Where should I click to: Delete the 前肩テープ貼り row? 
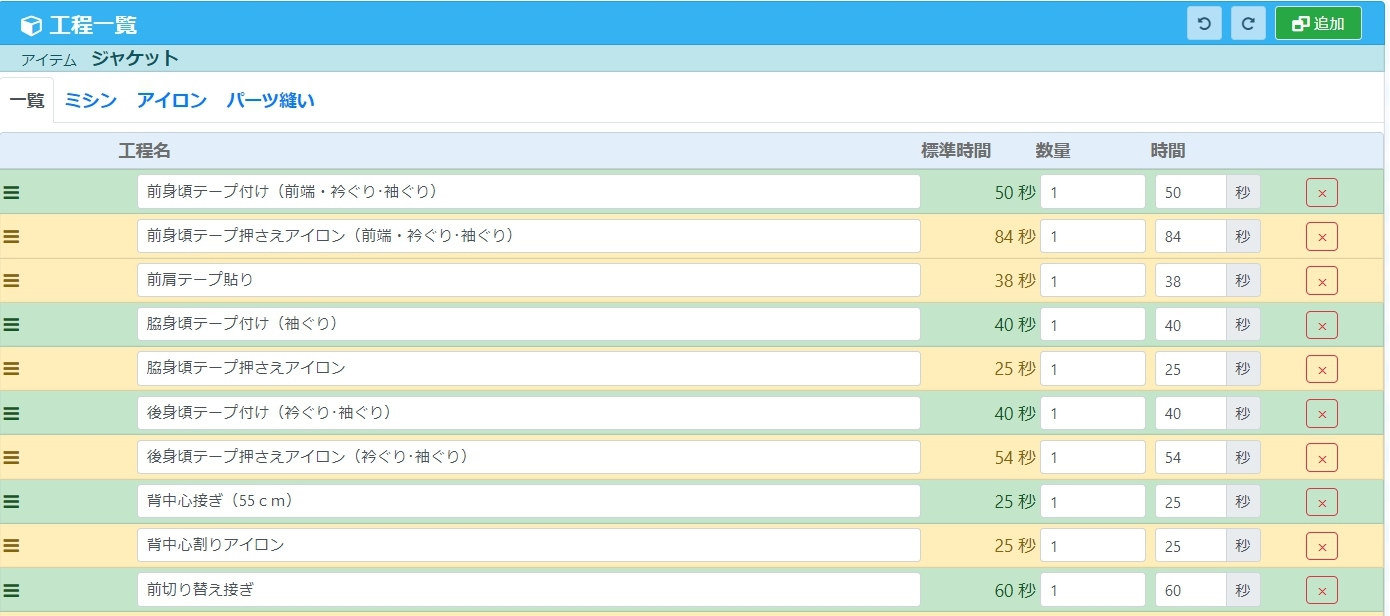click(1321, 281)
